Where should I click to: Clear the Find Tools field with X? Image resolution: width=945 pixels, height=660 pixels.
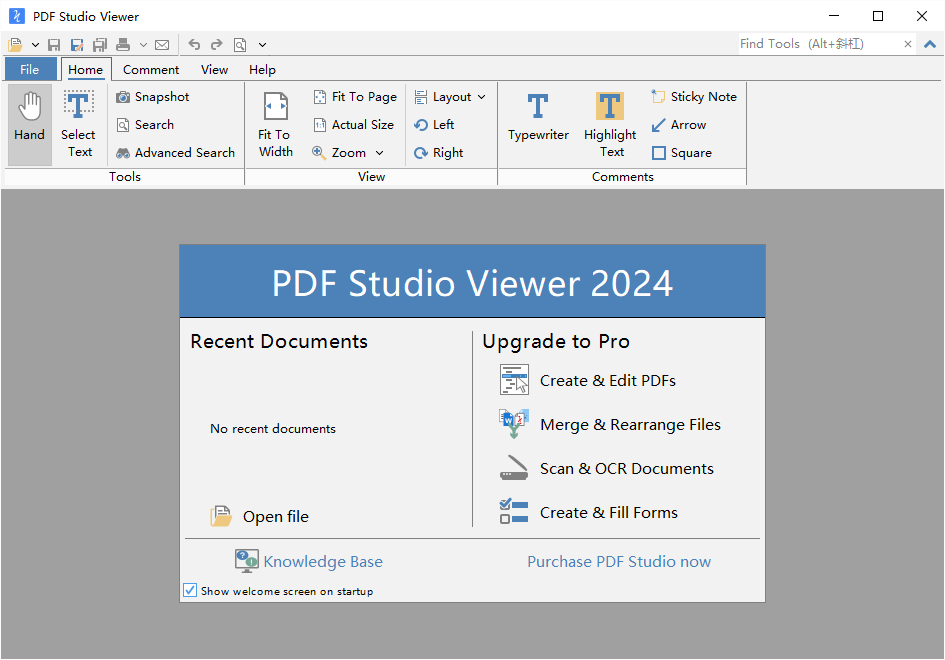coord(908,44)
